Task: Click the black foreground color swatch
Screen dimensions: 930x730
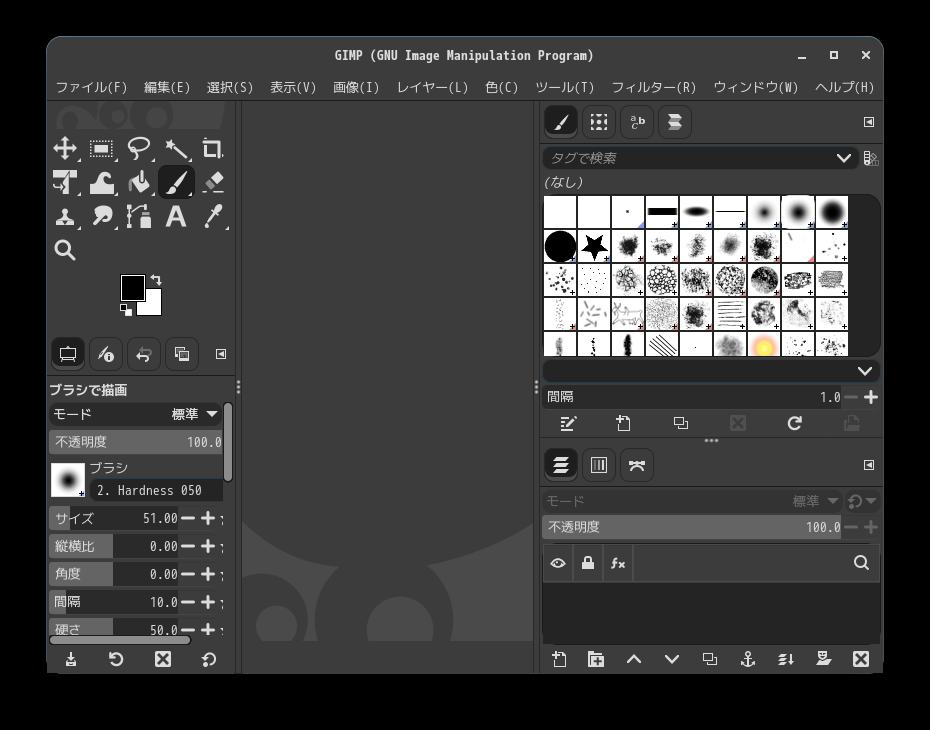Action: coord(133,288)
